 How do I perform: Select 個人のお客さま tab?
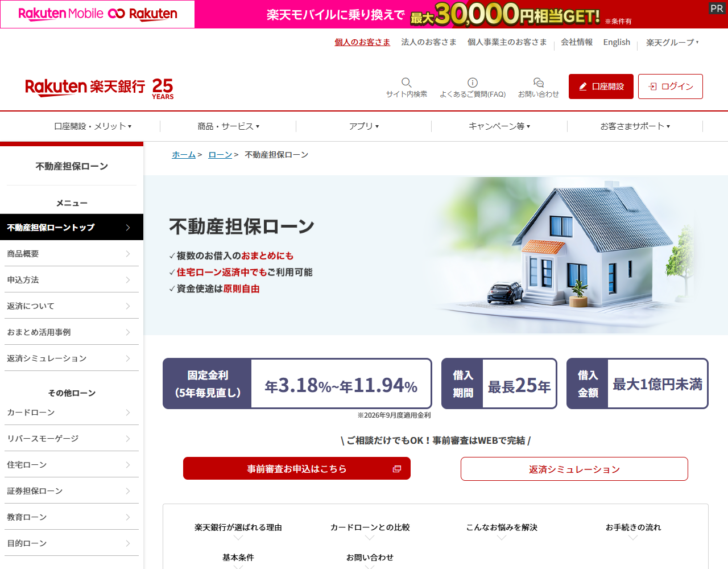pyautogui.click(x=362, y=42)
